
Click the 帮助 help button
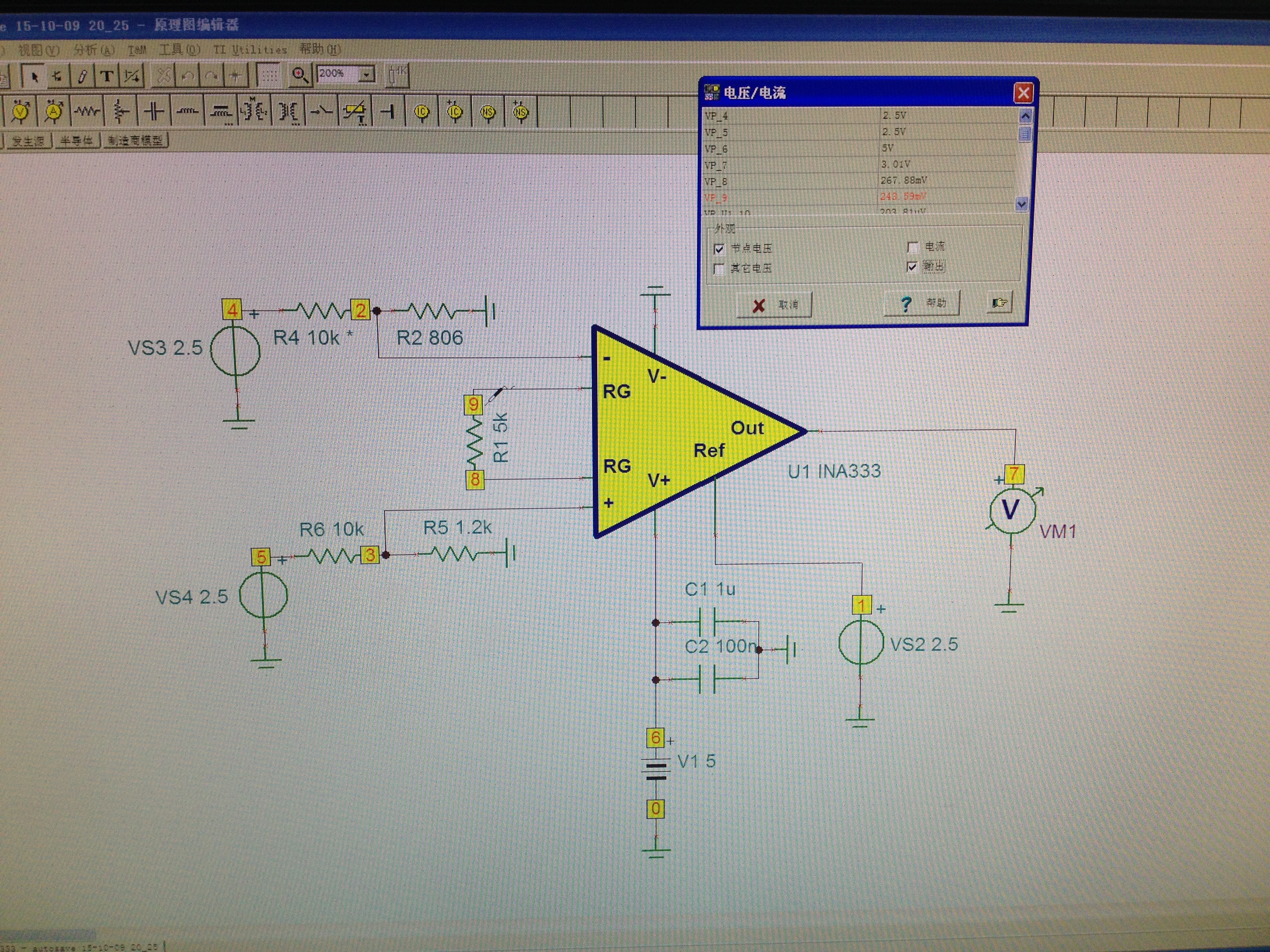(921, 304)
